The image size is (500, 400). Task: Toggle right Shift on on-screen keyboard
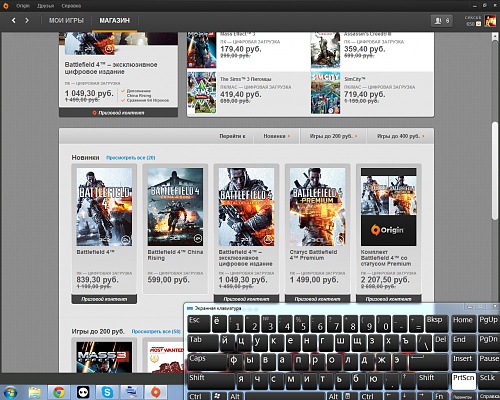coord(432,381)
